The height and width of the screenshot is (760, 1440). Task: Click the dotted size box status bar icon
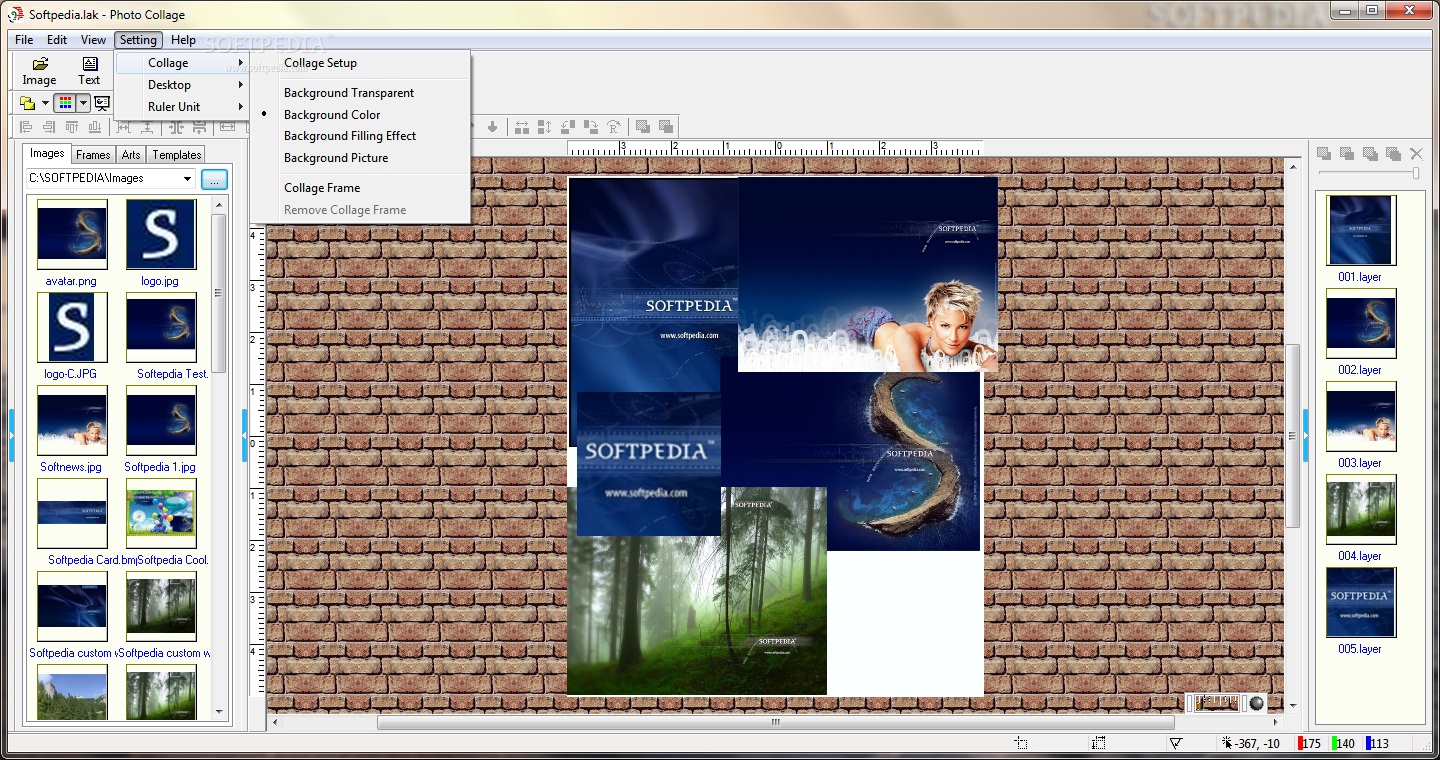pyautogui.click(x=1099, y=743)
